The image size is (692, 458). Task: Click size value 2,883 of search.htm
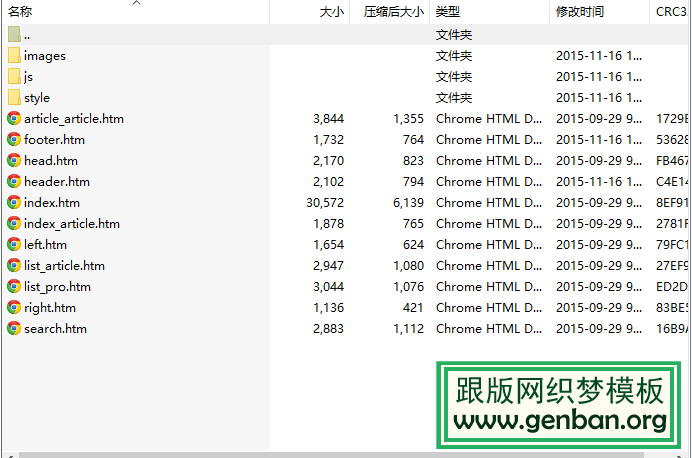pyautogui.click(x=328, y=329)
